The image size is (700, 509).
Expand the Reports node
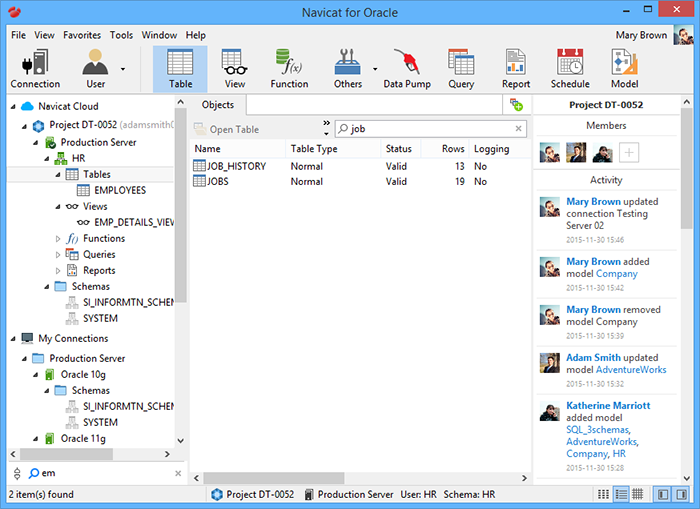58,271
